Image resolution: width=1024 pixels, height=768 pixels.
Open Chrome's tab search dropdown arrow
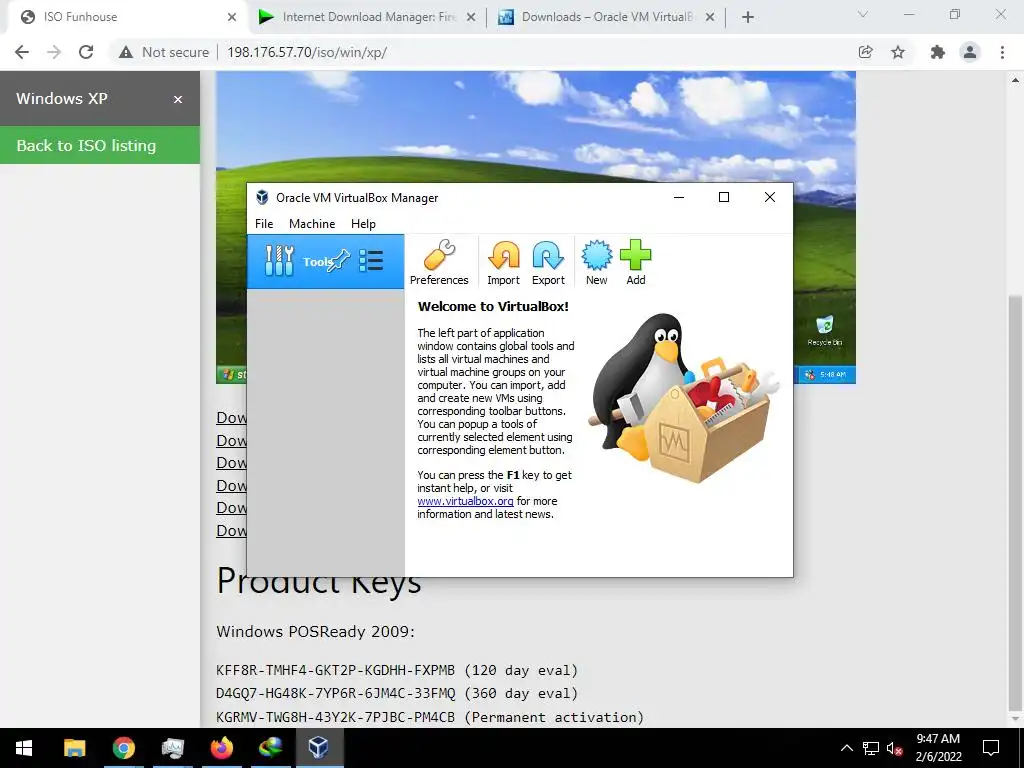pos(863,14)
